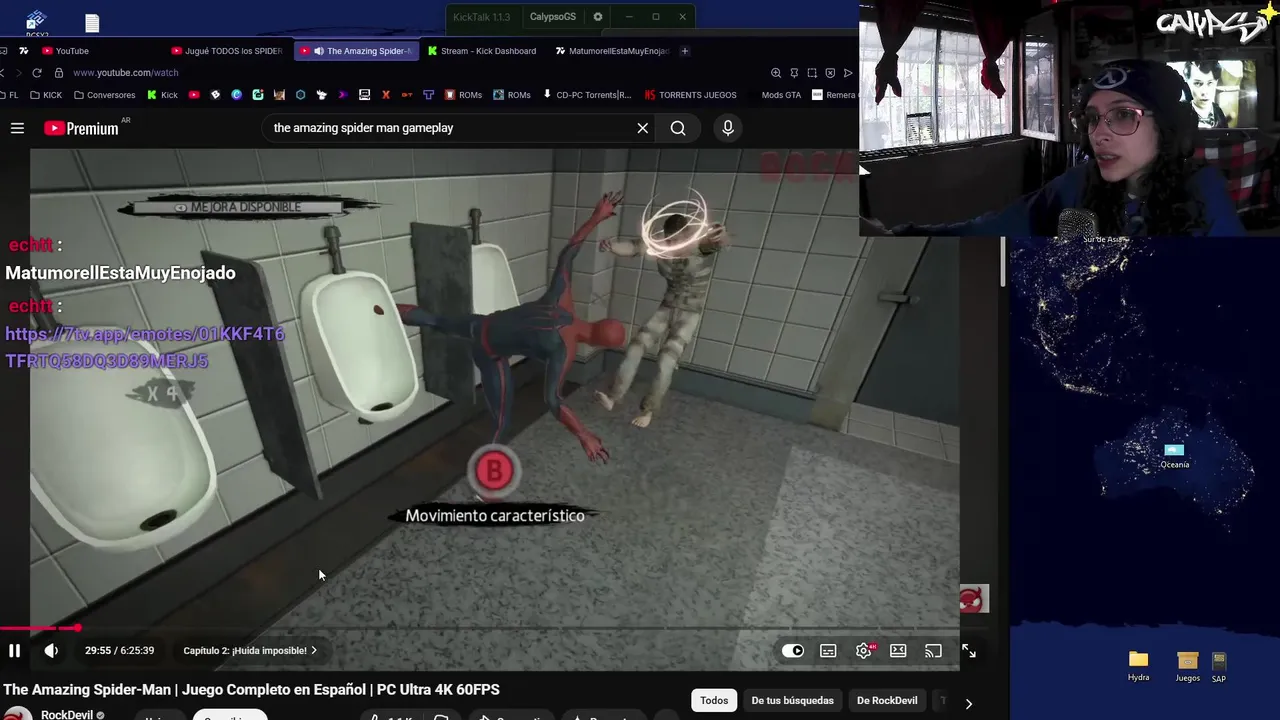This screenshot has width=1280, height=720.
Task: Open KickTalk settings gear
Action: (x=598, y=17)
